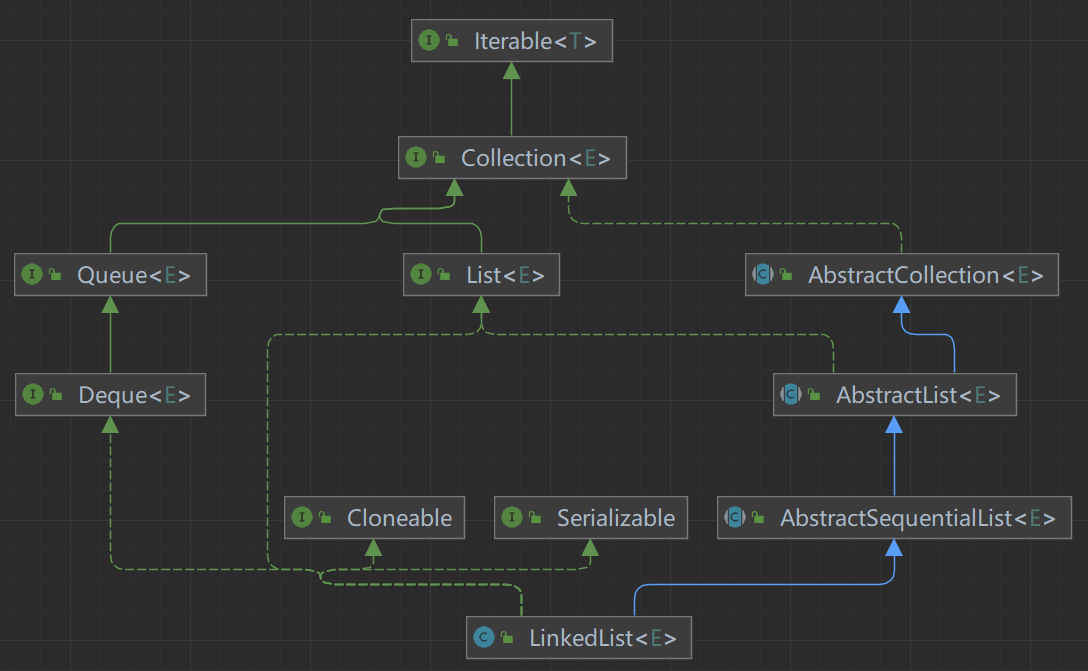The image size is (1088, 671).
Task: Click the abstract class icon on AbstractSequentialList<E>
Action: [x=734, y=517]
